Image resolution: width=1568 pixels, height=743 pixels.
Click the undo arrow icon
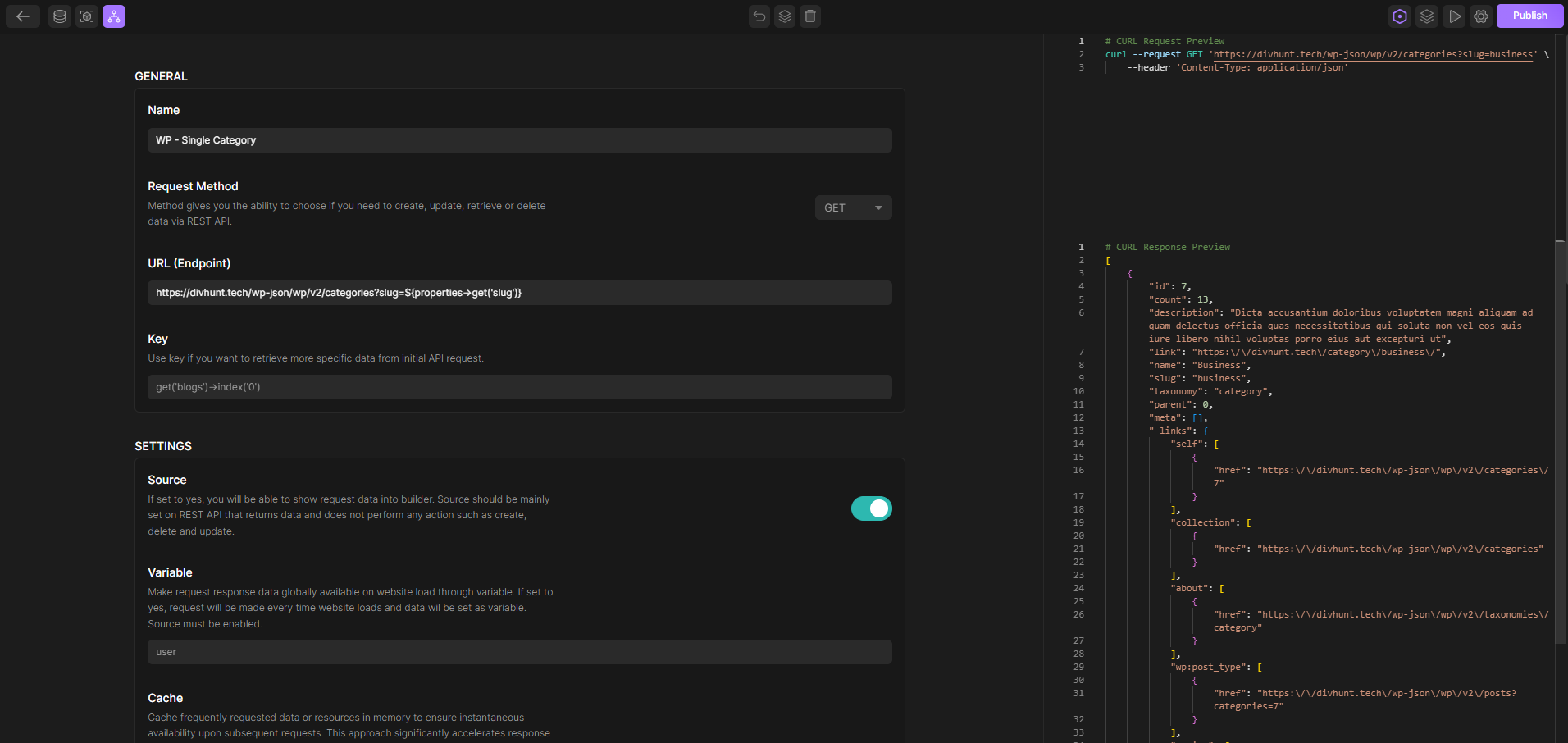[x=759, y=16]
